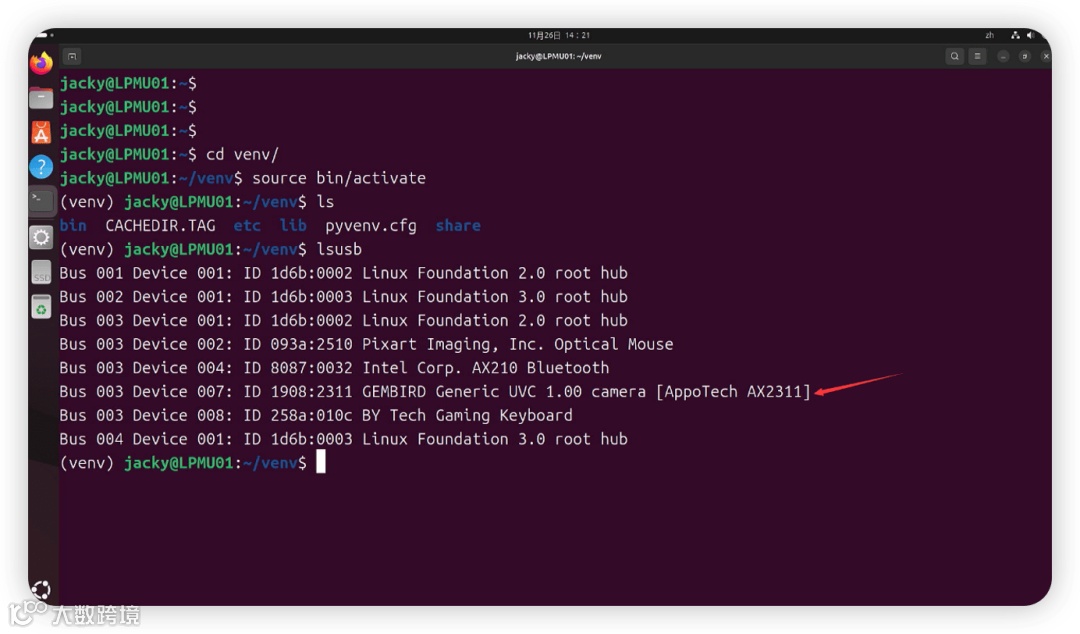Open the clock showing 14:21
The height and width of the screenshot is (634, 1080).
[x=559, y=35]
